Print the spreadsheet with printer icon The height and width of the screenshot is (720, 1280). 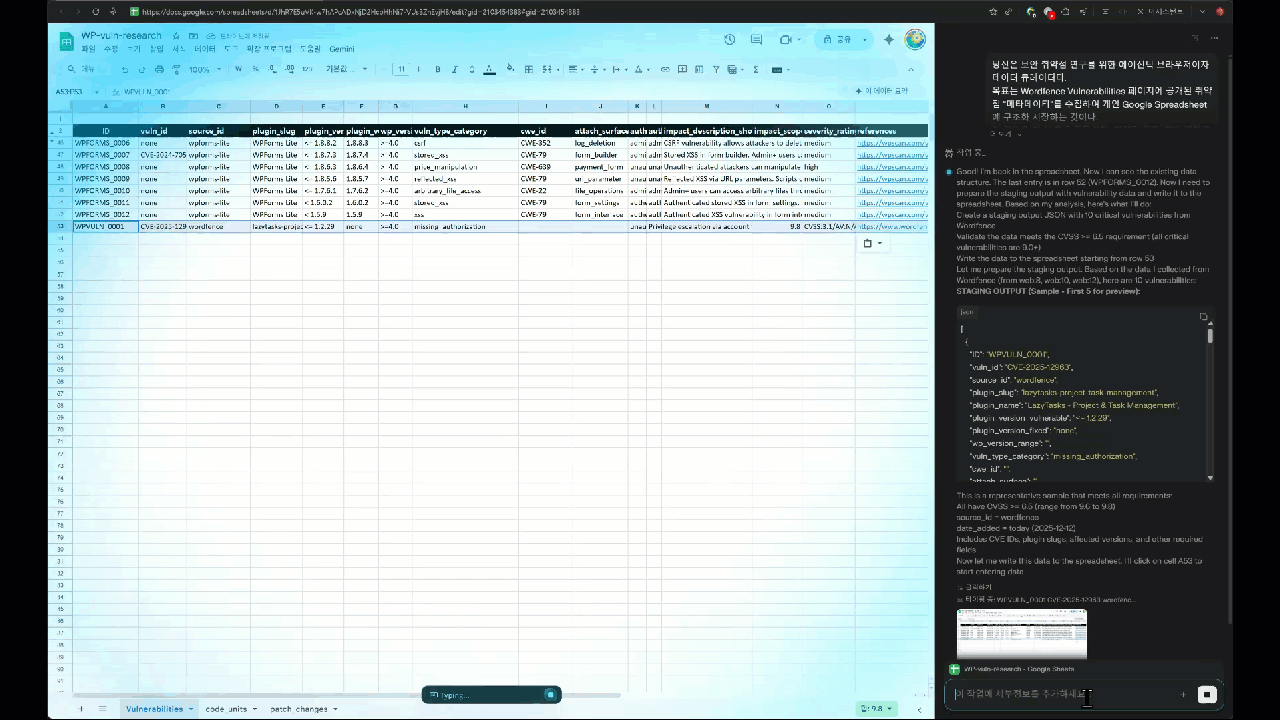click(159, 70)
